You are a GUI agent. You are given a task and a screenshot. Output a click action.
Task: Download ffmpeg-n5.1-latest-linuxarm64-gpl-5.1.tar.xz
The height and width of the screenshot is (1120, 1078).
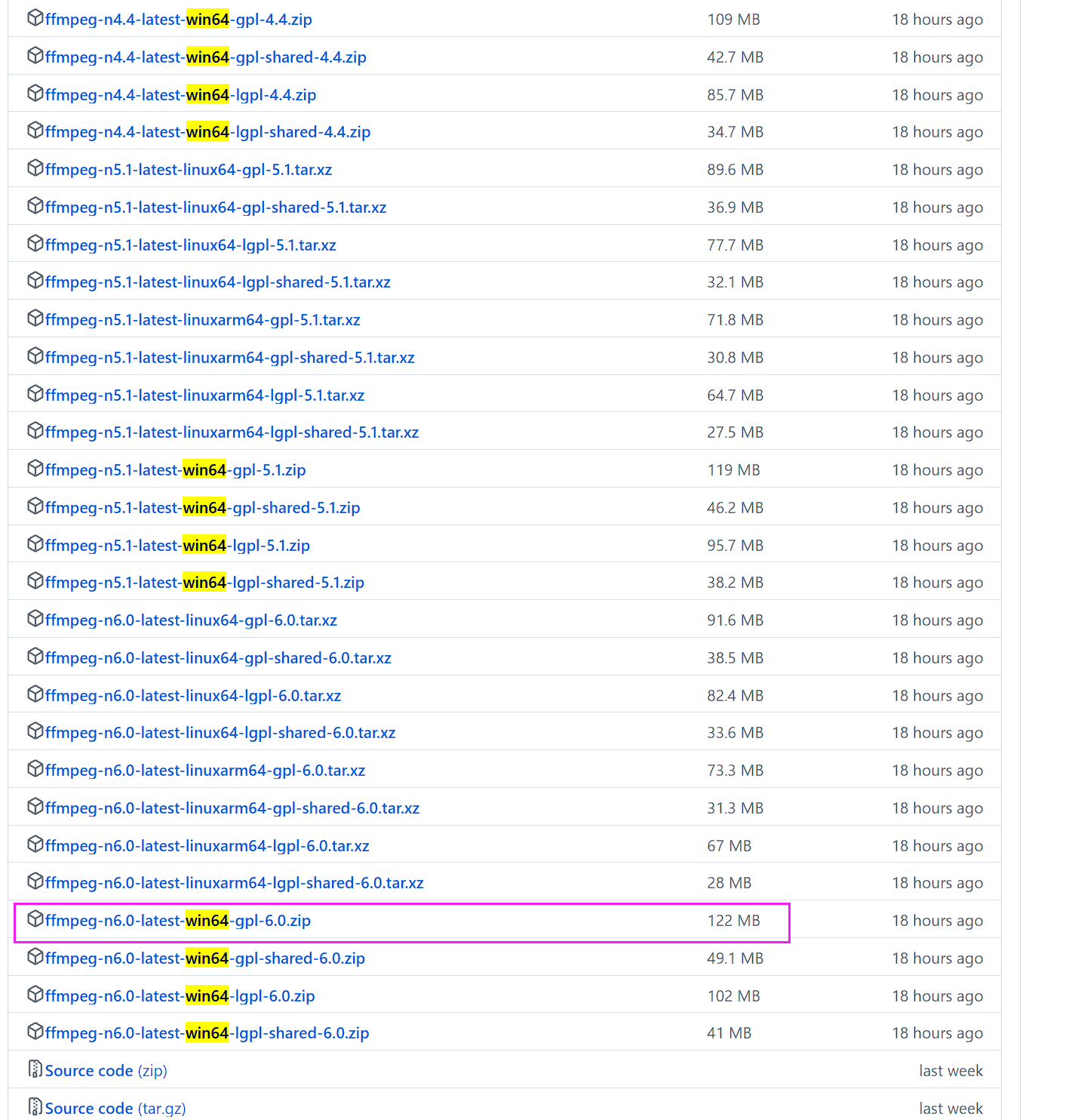tap(203, 320)
